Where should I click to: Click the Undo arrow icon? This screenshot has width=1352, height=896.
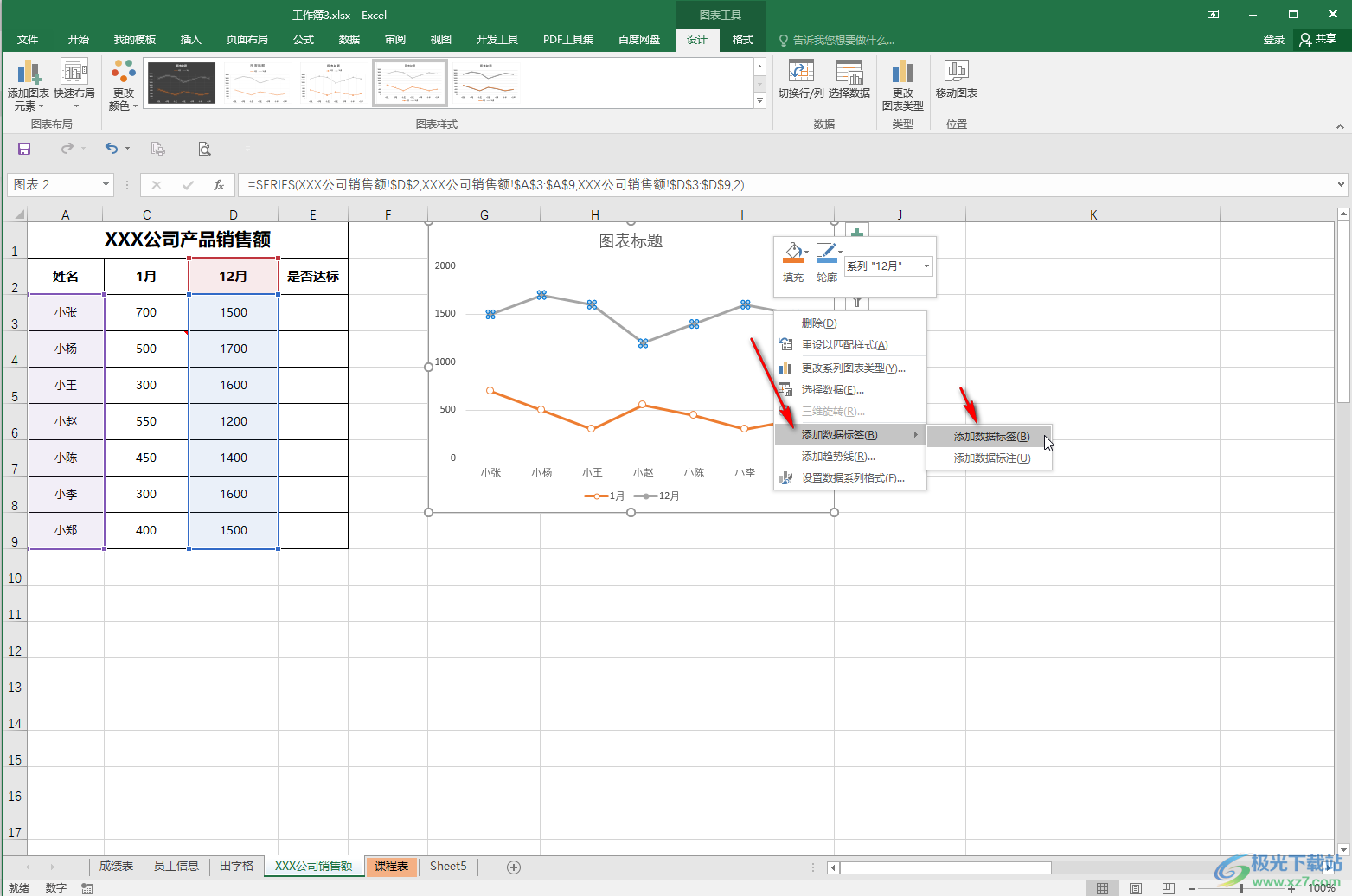111,149
